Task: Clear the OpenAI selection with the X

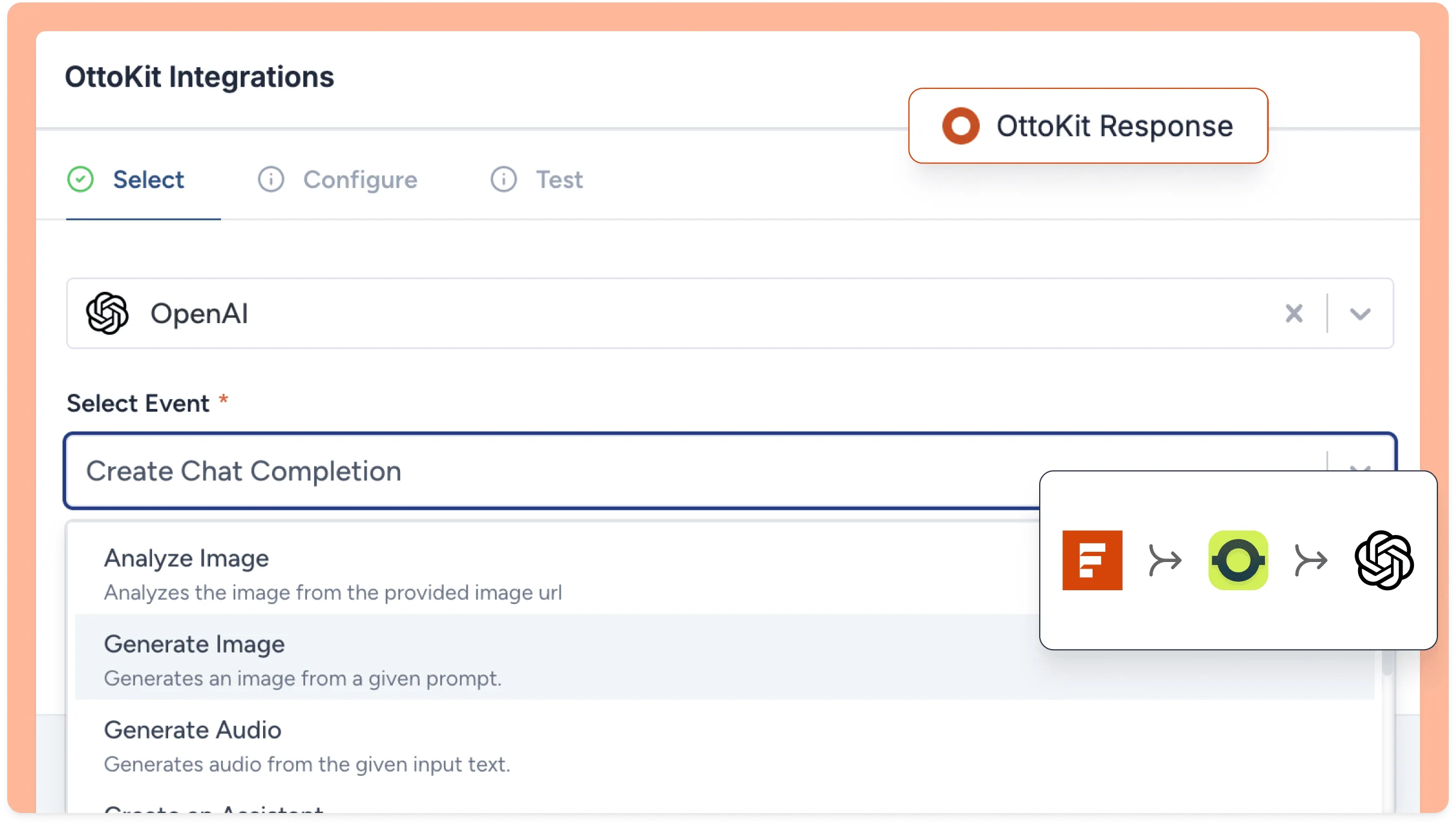Action: pos(1294,313)
